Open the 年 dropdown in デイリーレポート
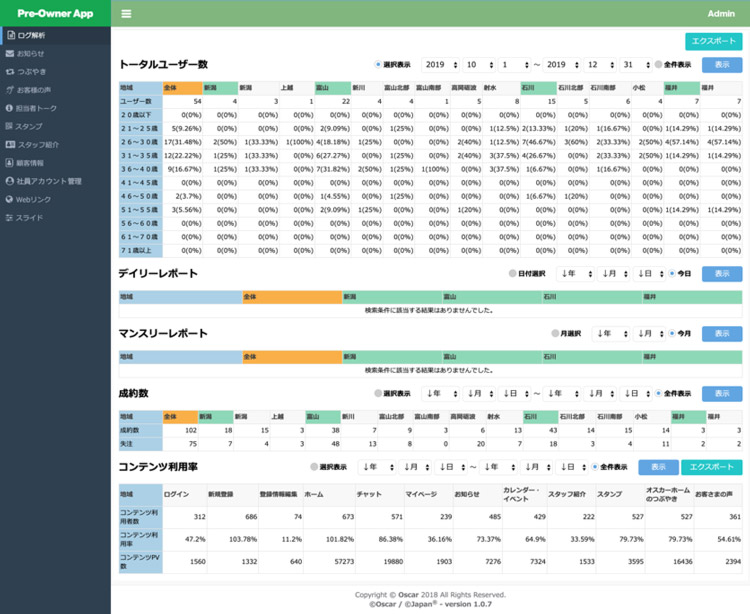This screenshot has width=750, height=614. coord(575,274)
